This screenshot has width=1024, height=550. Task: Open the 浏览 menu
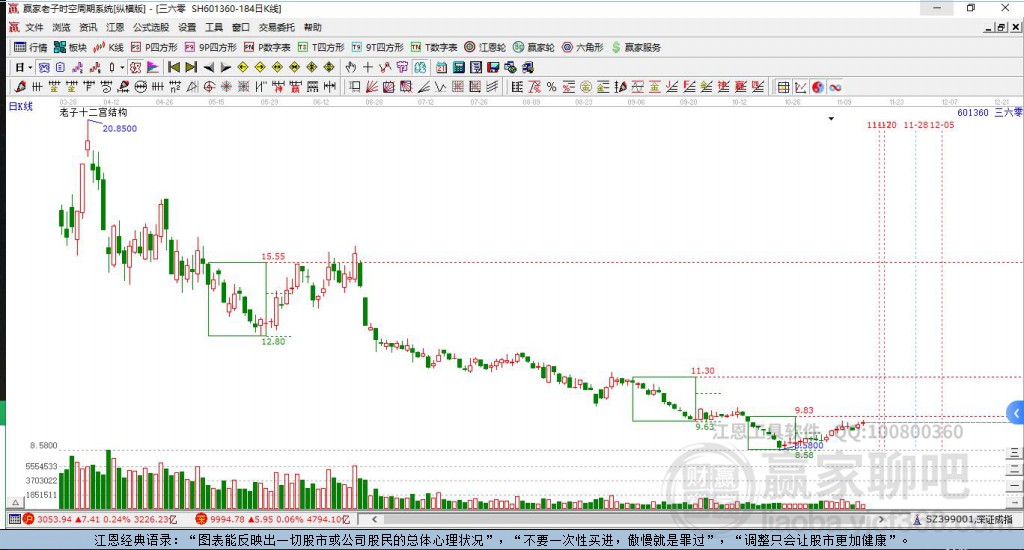pyautogui.click(x=61, y=27)
